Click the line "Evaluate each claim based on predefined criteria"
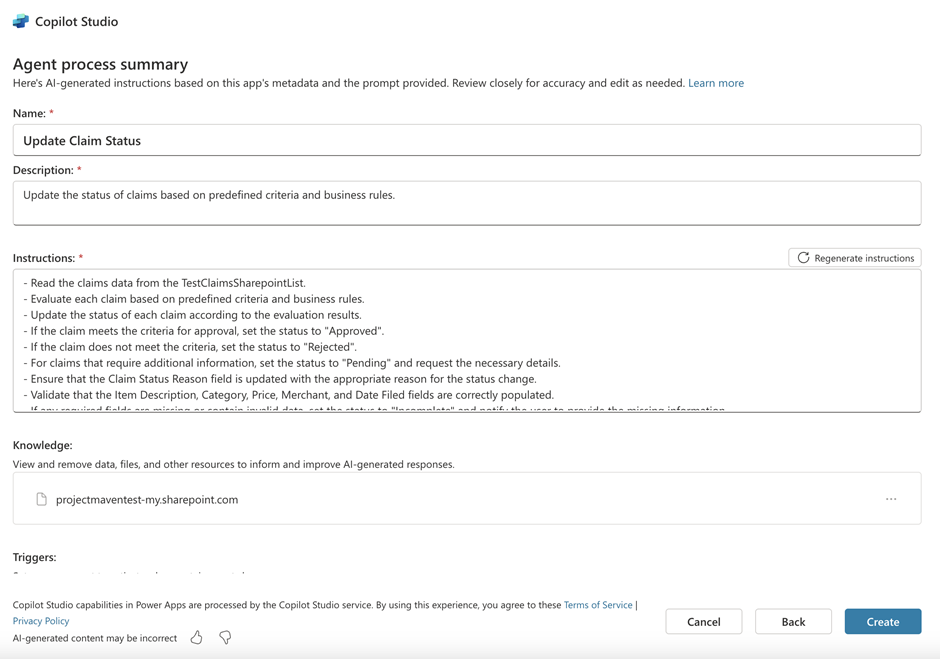940x659 pixels. [x=194, y=299]
